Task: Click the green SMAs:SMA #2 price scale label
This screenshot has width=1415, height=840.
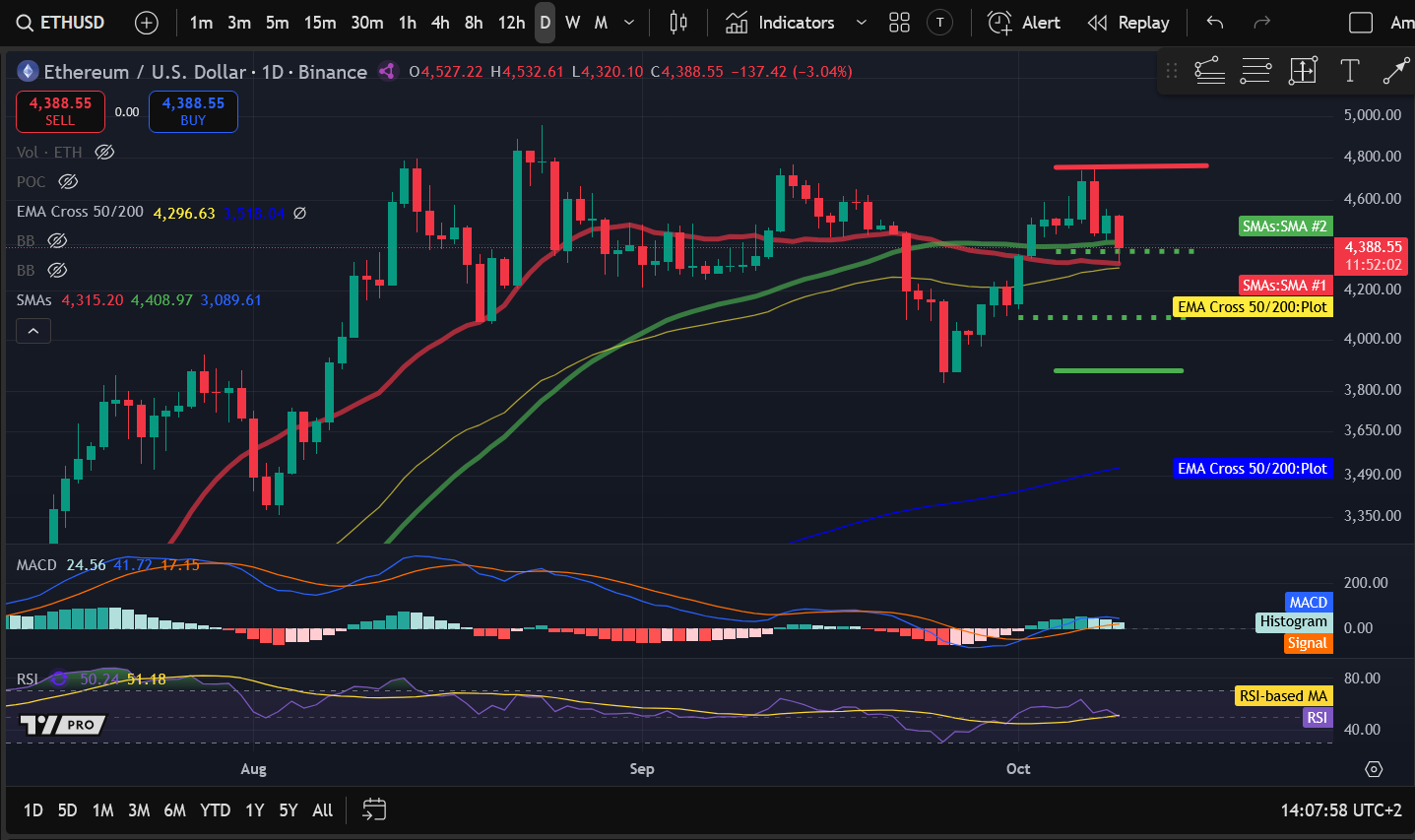Action: coord(1284,226)
